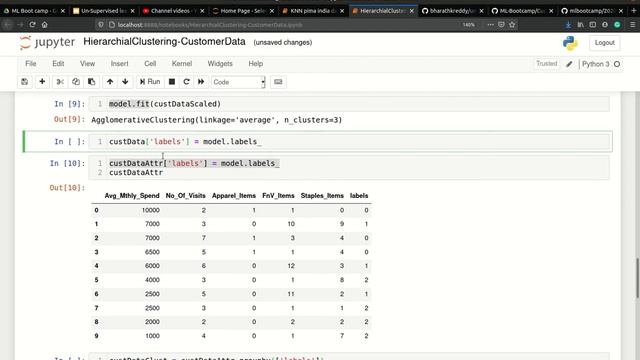Viewport: 640px width, 360px height.
Task: Click the Staples_Items column header
Action: tap(322, 196)
